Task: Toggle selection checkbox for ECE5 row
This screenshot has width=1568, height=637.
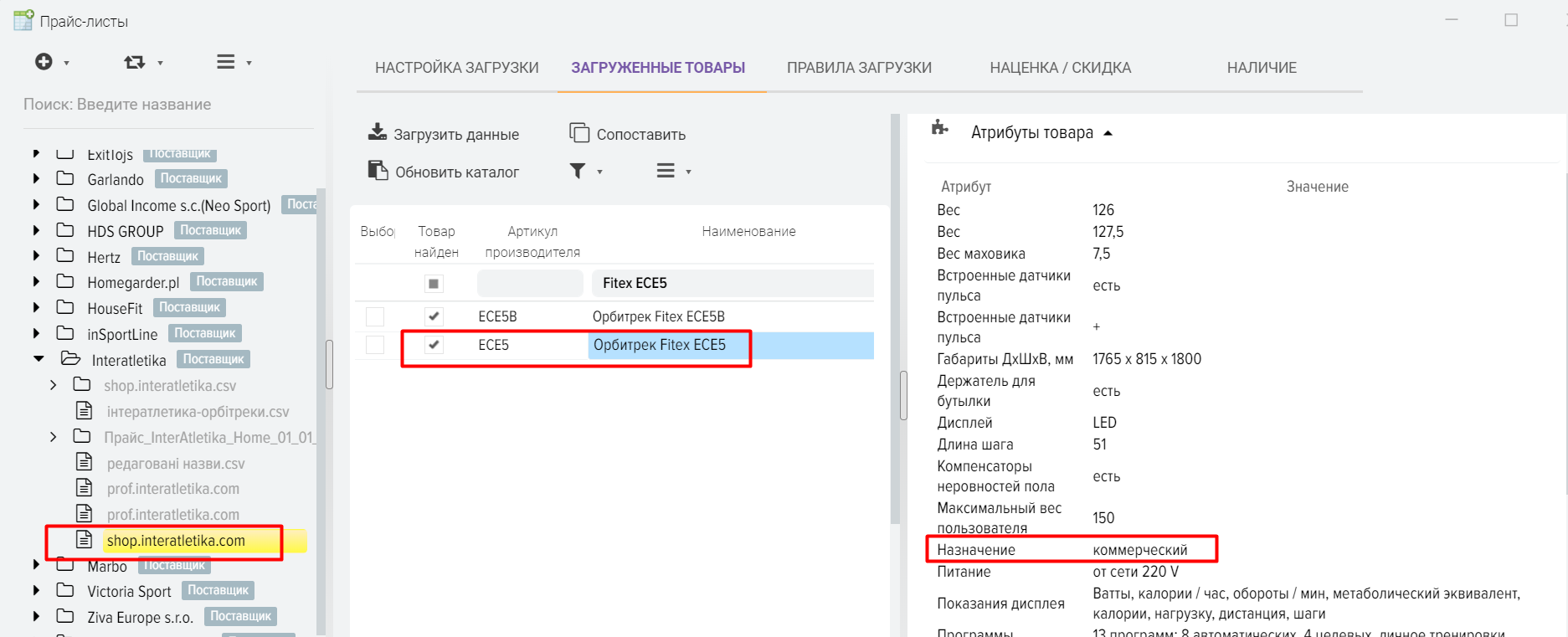Action: (375, 345)
